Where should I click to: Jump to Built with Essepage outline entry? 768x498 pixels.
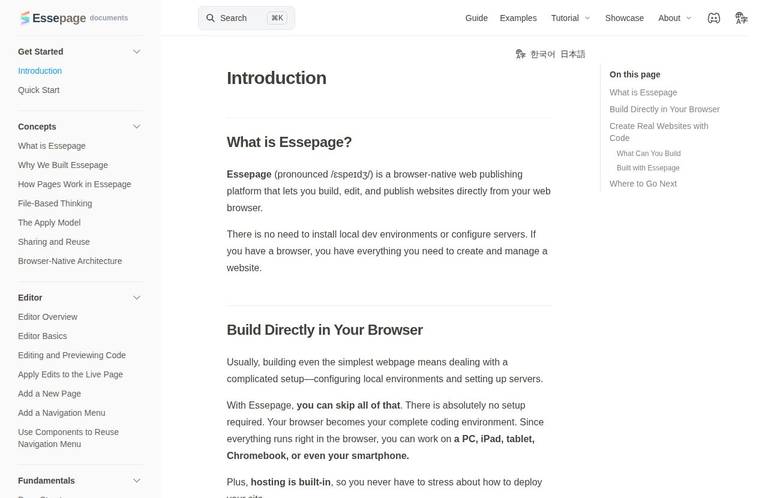648,167
